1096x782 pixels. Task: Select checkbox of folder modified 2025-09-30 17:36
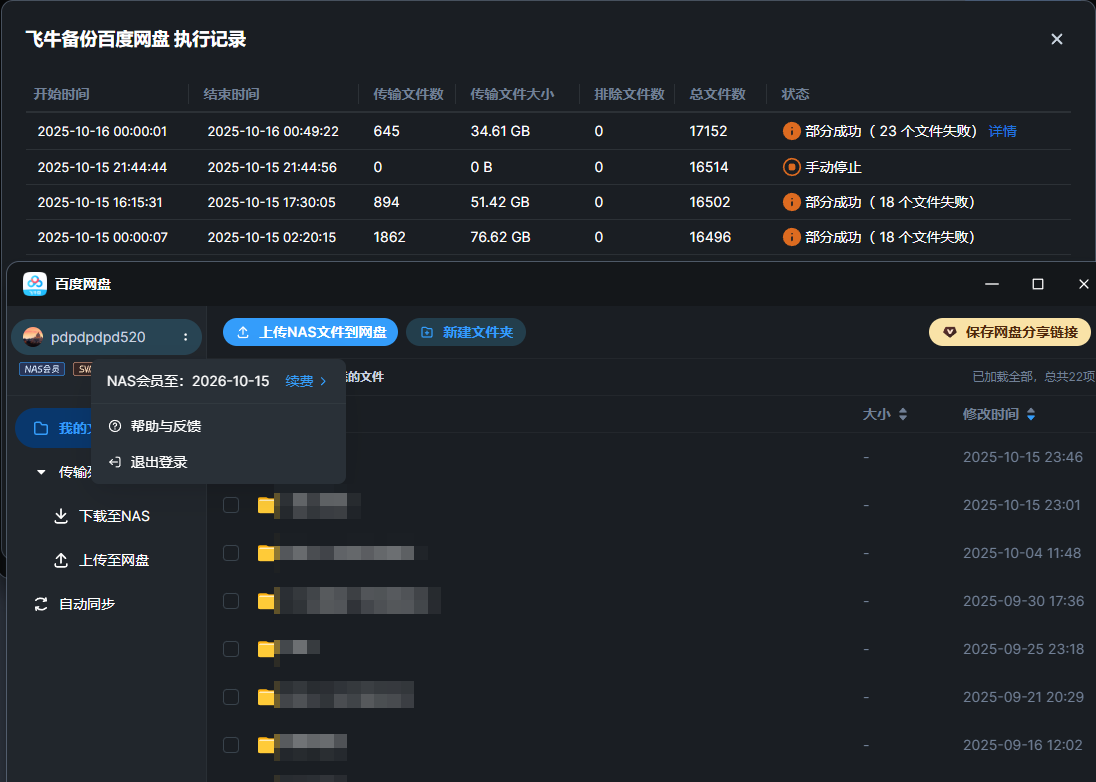(231, 601)
